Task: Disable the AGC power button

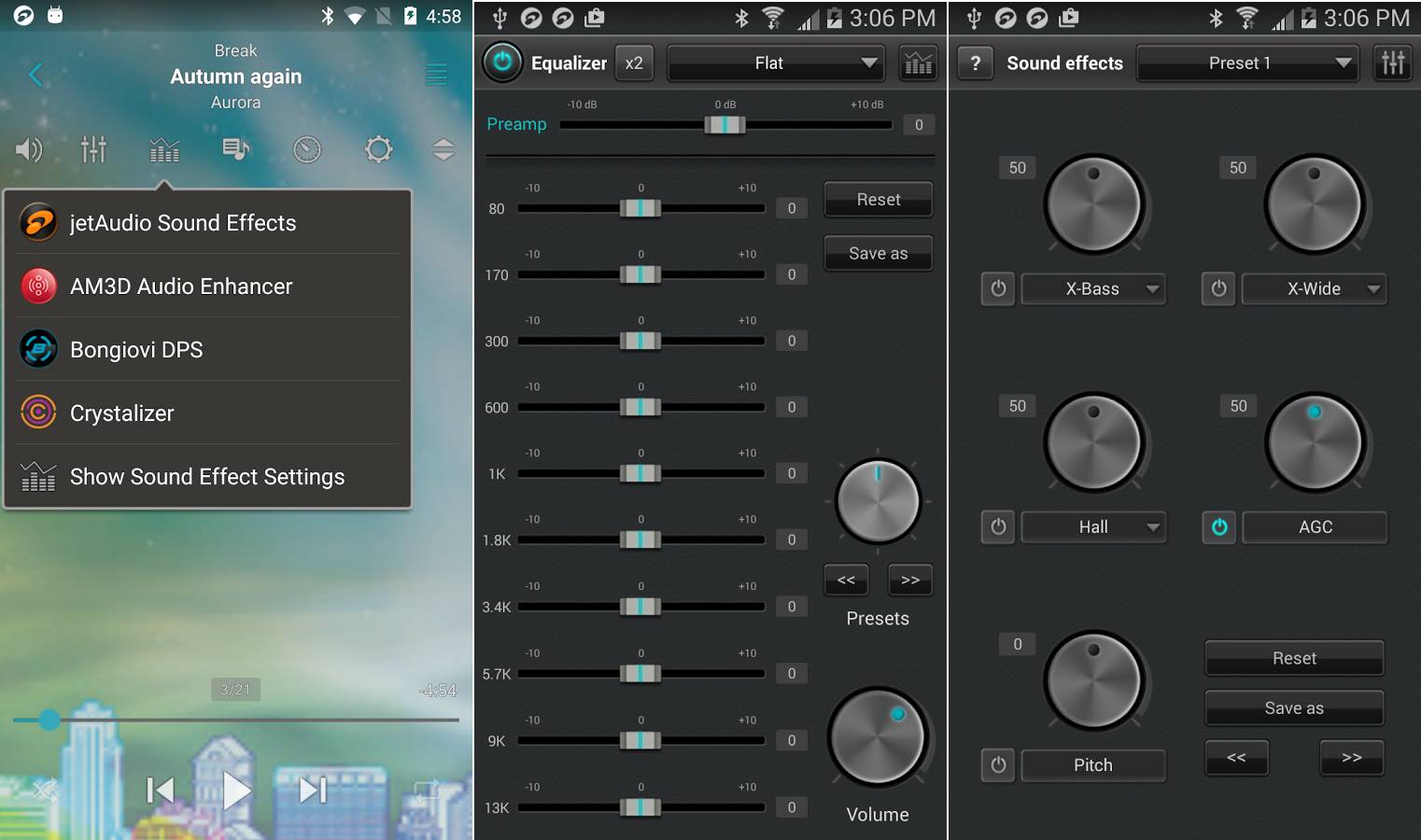Action: click(x=1218, y=527)
